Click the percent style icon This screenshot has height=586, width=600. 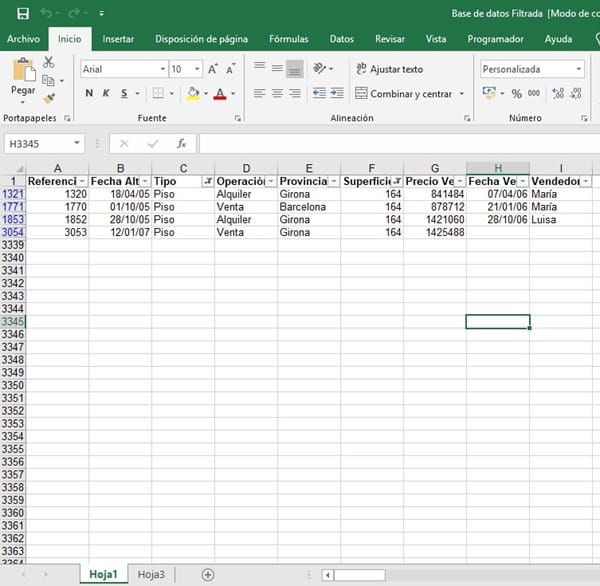[517, 93]
